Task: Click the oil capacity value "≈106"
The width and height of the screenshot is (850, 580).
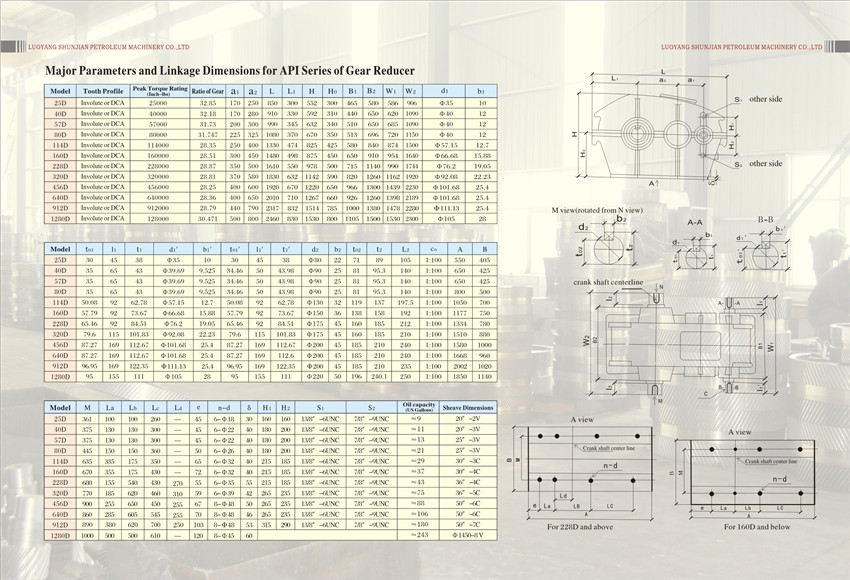Action: point(418,514)
